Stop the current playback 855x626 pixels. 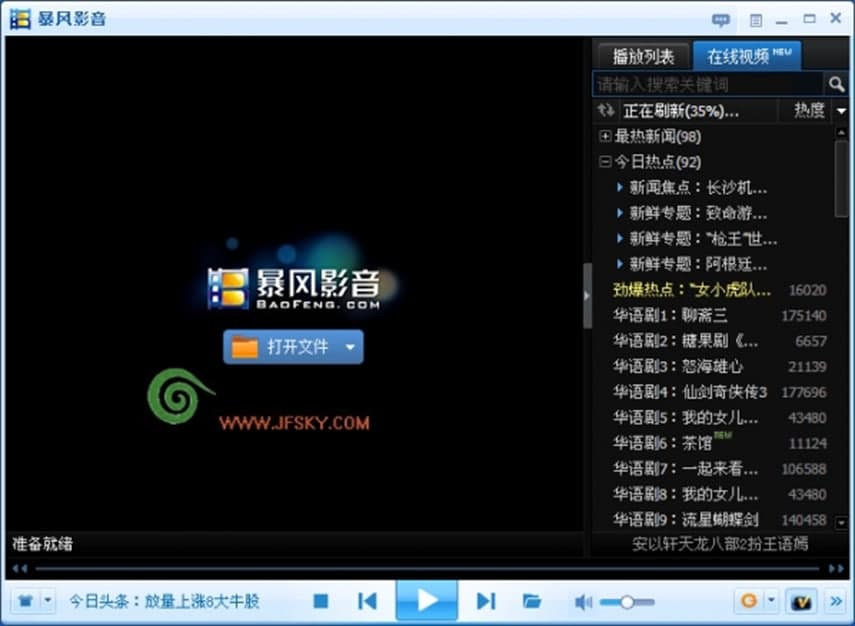320,601
